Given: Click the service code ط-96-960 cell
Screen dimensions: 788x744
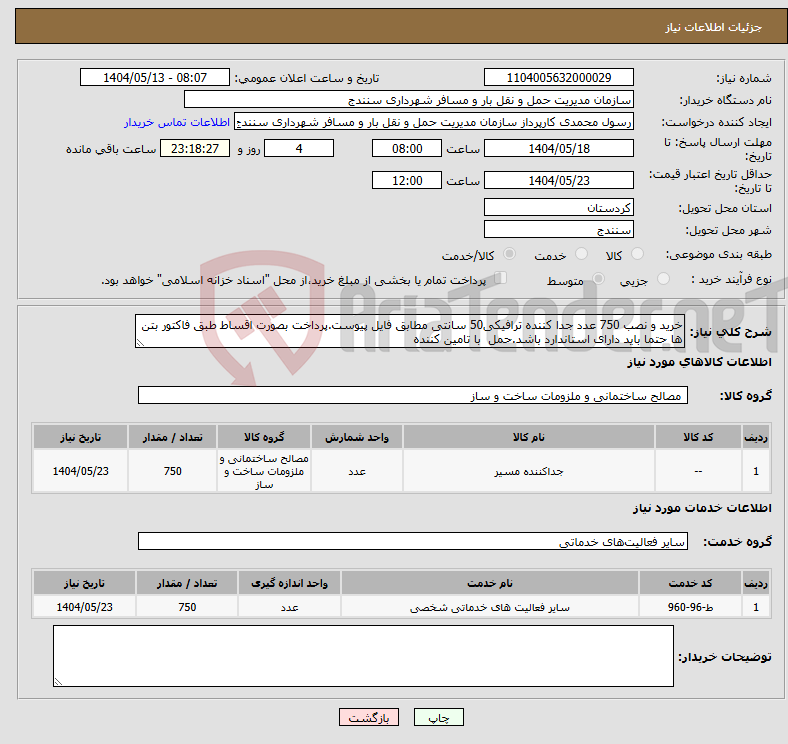Looking at the screenshot, I should pos(690,607).
